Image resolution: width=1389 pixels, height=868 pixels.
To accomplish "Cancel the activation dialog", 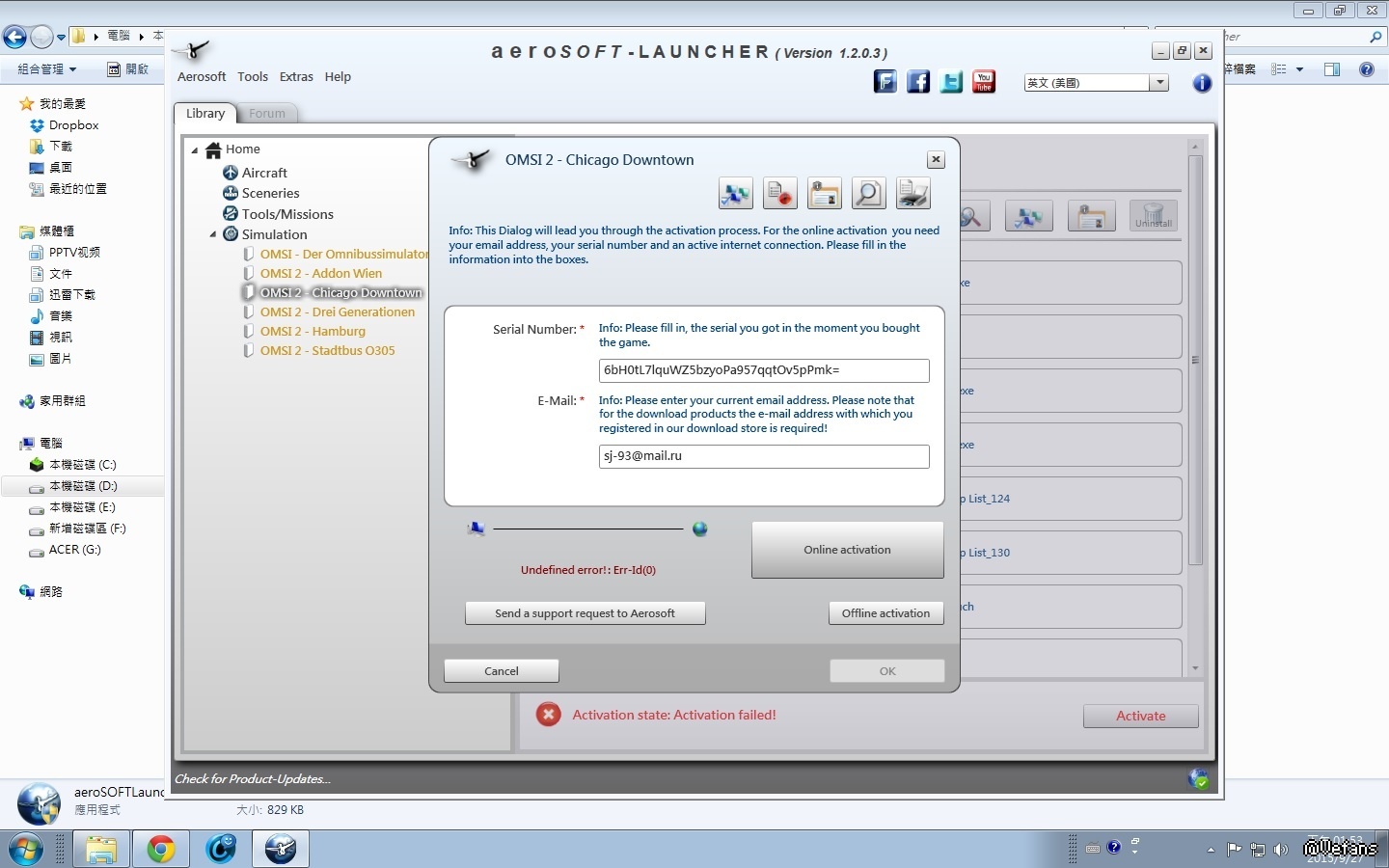I will tap(502, 671).
